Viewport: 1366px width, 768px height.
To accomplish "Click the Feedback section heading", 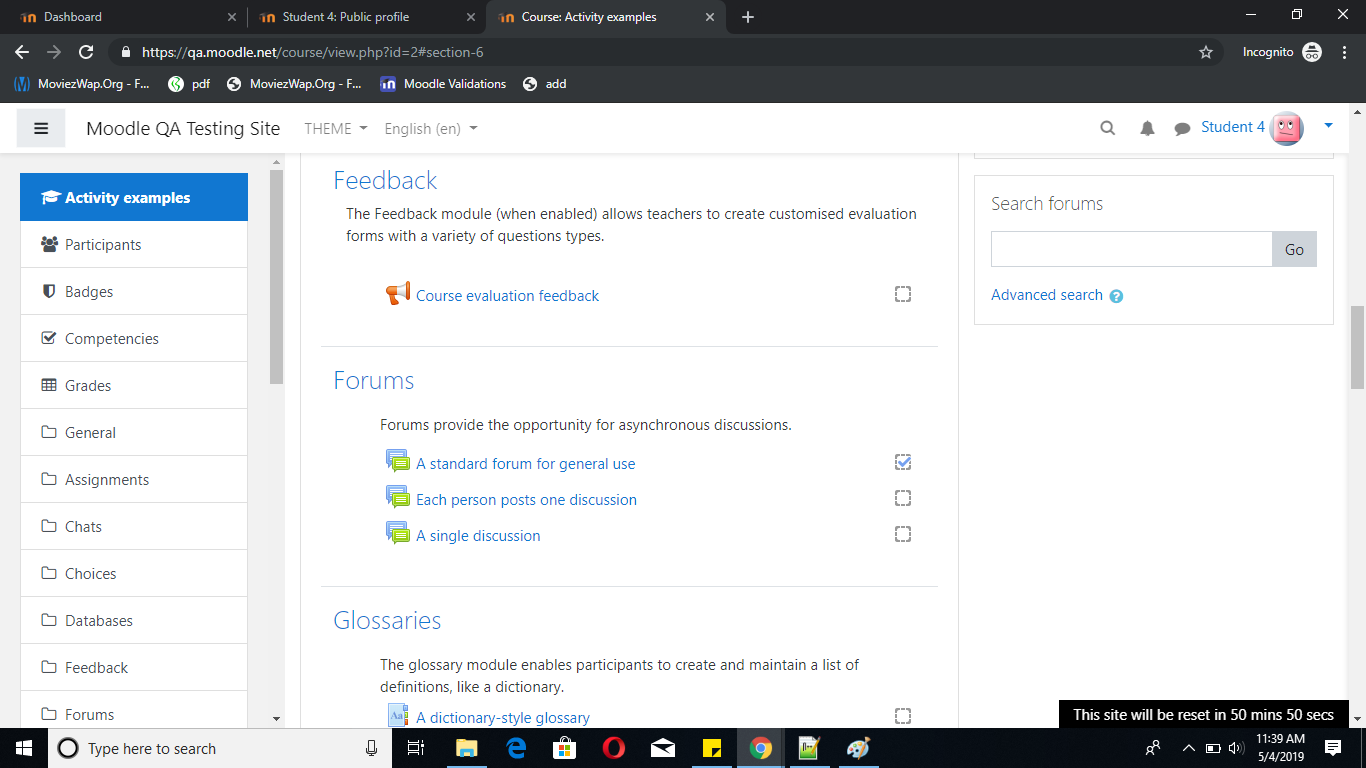I will 385,181.
